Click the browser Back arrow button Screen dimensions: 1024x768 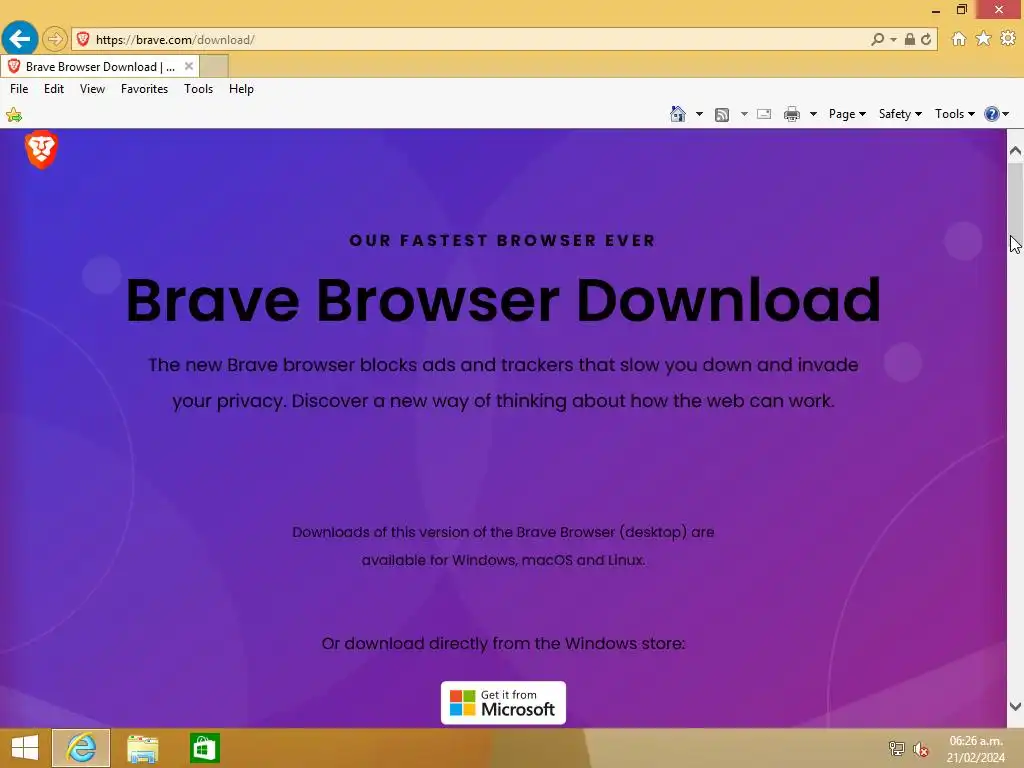(x=20, y=39)
